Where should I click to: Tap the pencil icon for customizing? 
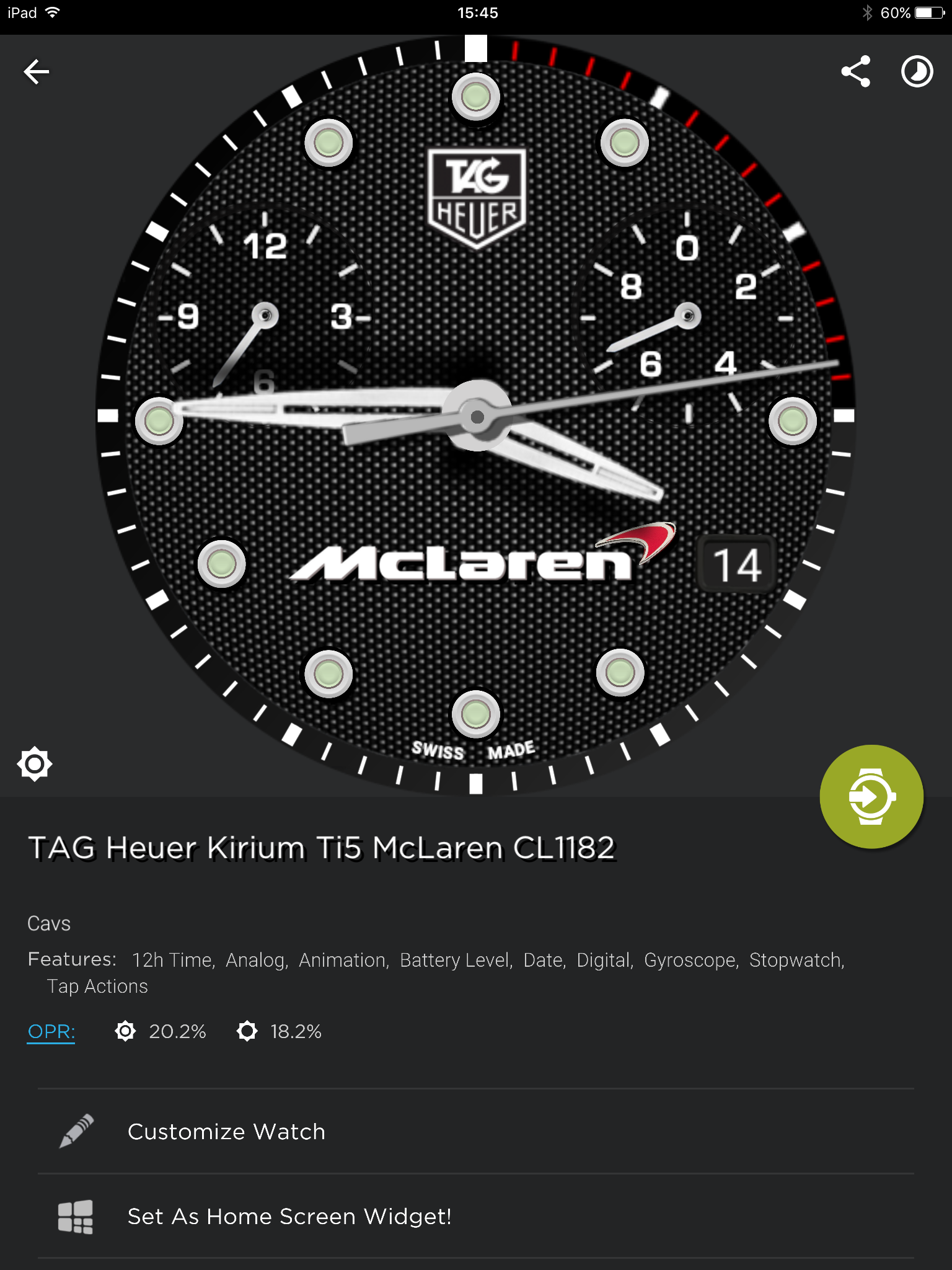[76, 1131]
